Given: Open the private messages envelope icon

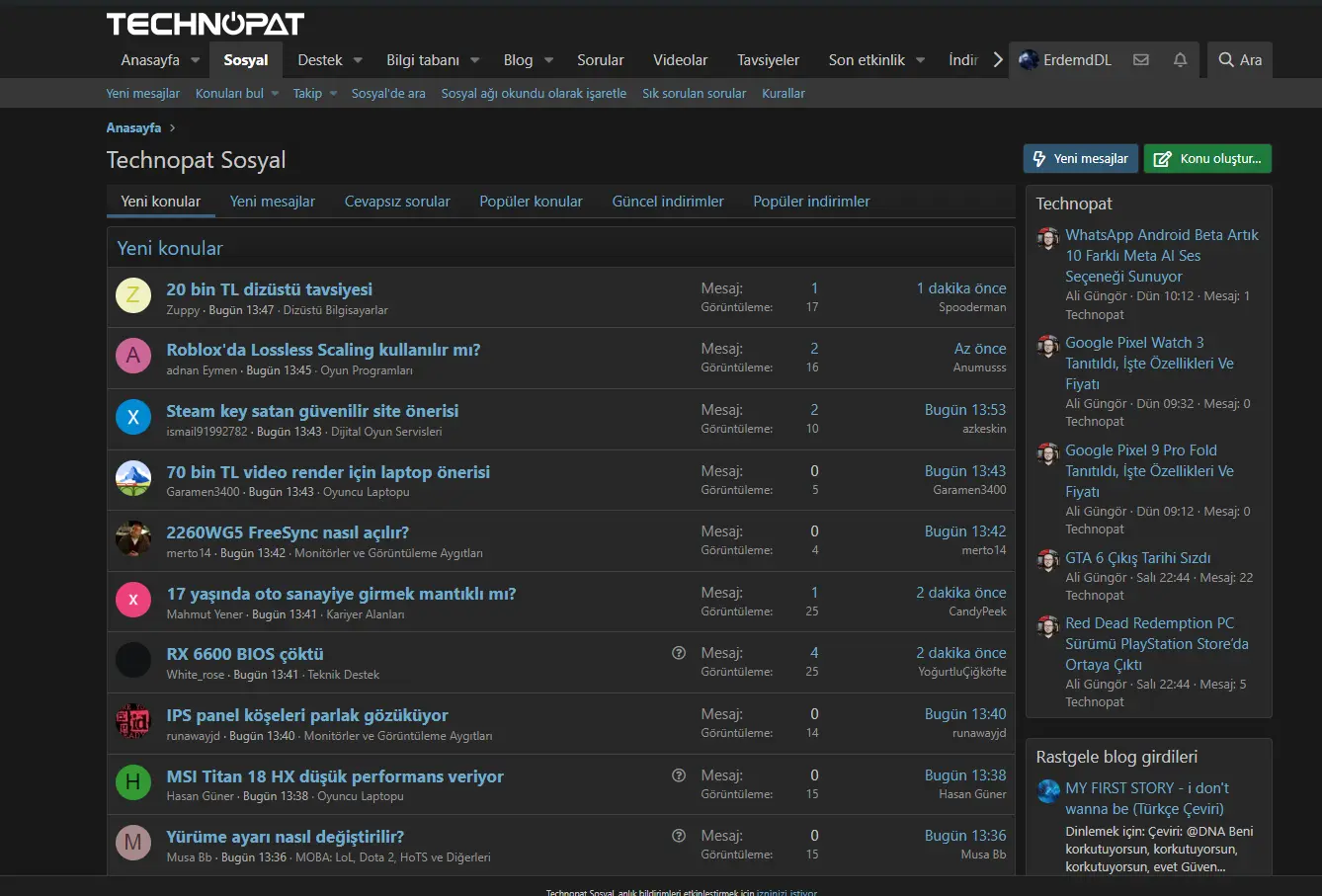Looking at the screenshot, I should 1141,60.
